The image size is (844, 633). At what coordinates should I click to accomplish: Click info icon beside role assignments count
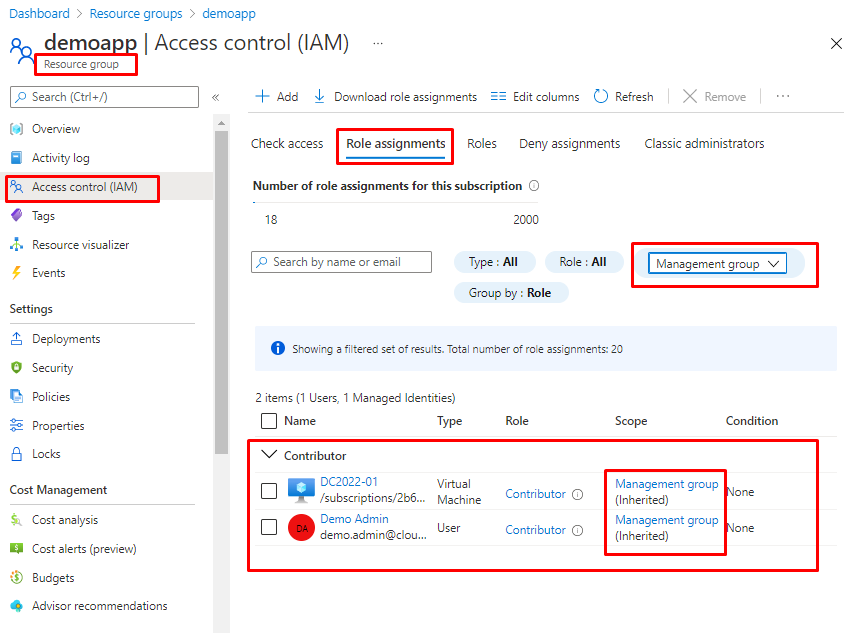(534, 186)
